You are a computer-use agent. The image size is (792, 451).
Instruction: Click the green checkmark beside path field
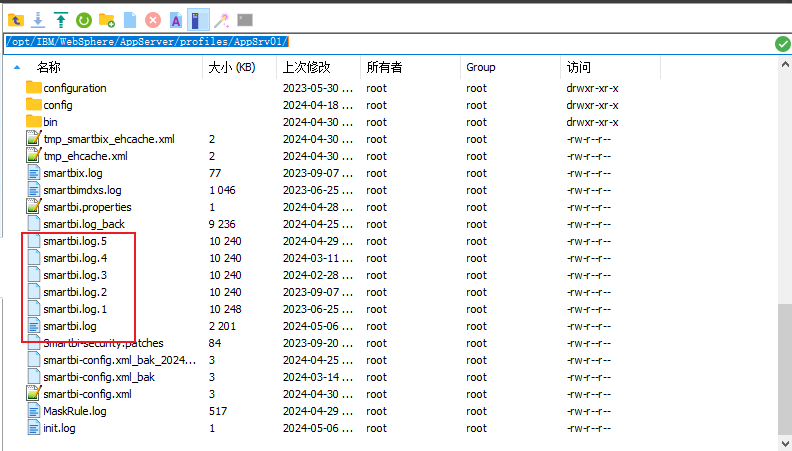(x=782, y=44)
